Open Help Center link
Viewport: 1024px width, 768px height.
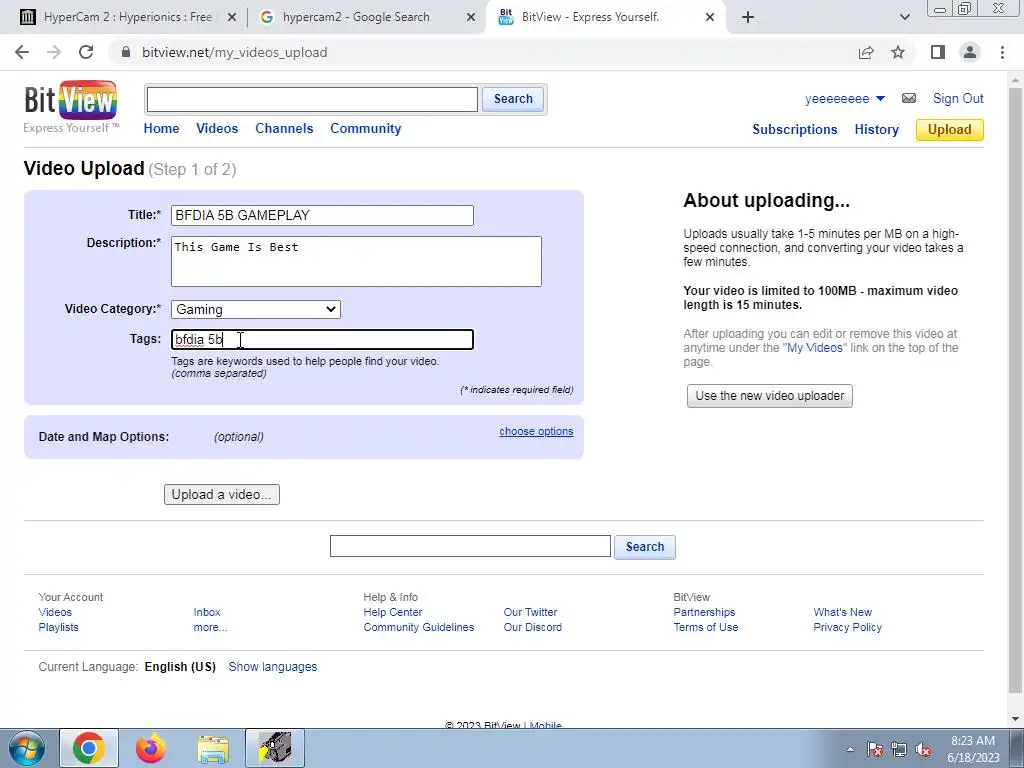coord(392,612)
